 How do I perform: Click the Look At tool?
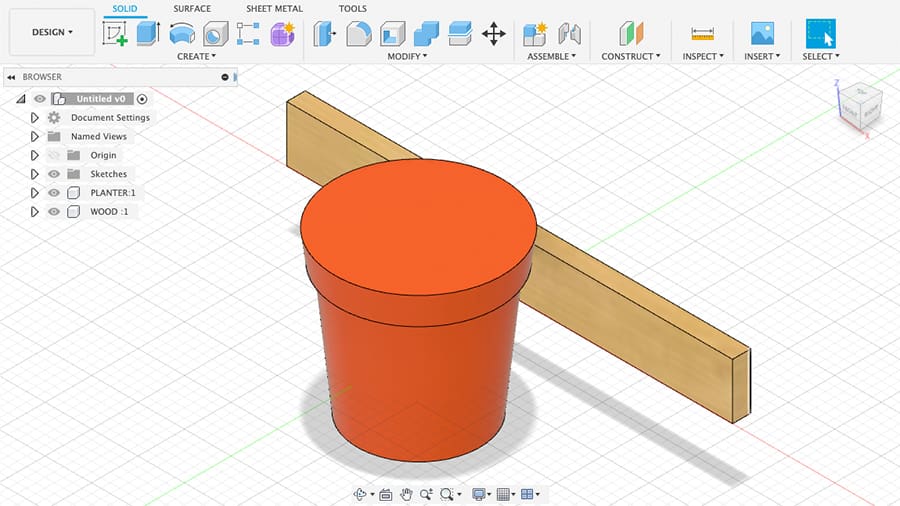[x=386, y=494]
